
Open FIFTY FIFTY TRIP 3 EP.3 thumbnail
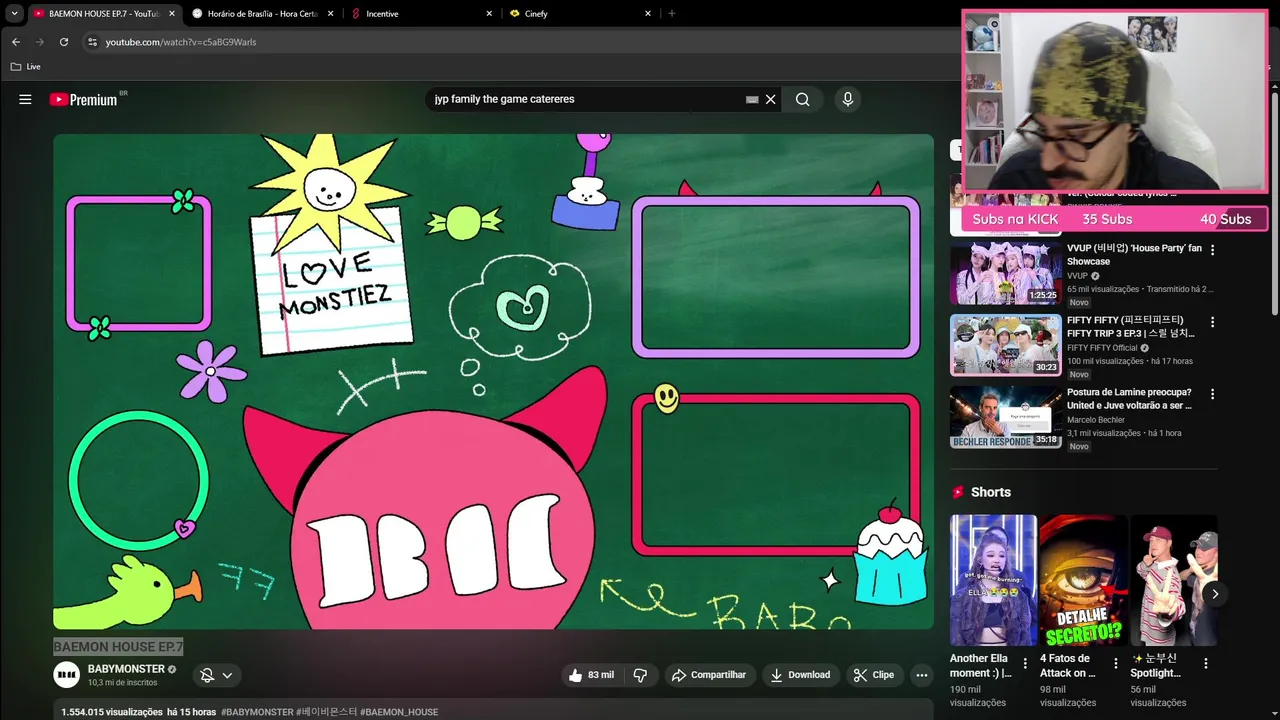click(1005, 345)
